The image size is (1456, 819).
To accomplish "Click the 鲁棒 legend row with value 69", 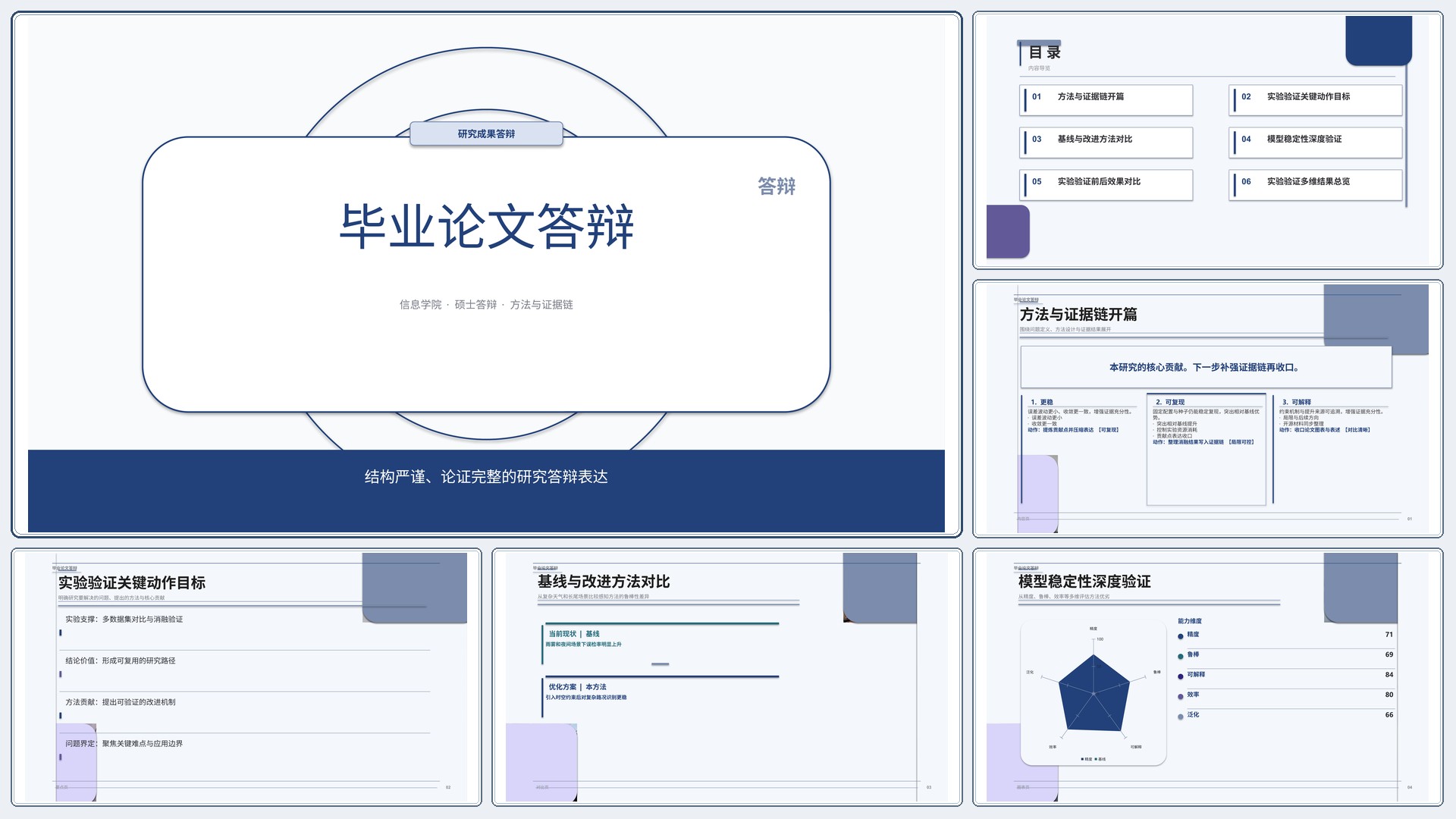I will click(1285, 654).
